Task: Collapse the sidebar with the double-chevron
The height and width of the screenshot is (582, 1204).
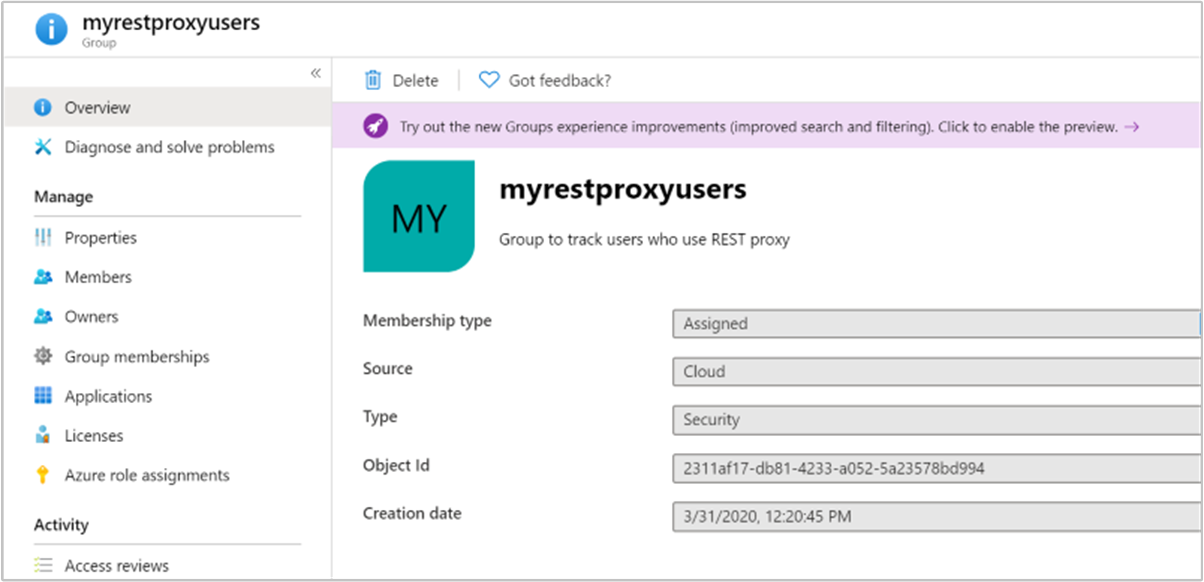Action: (x=315, y=73)
